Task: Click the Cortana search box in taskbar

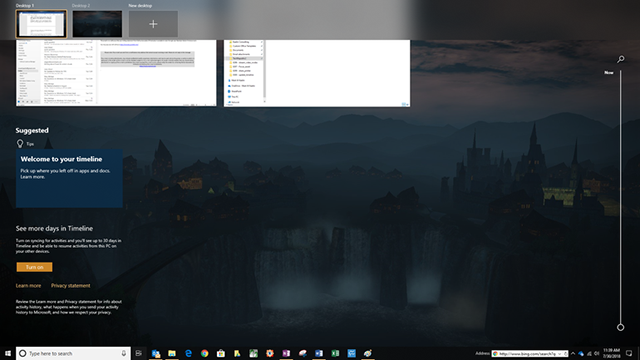Action: pyautogui.click(x=73, y=353)
